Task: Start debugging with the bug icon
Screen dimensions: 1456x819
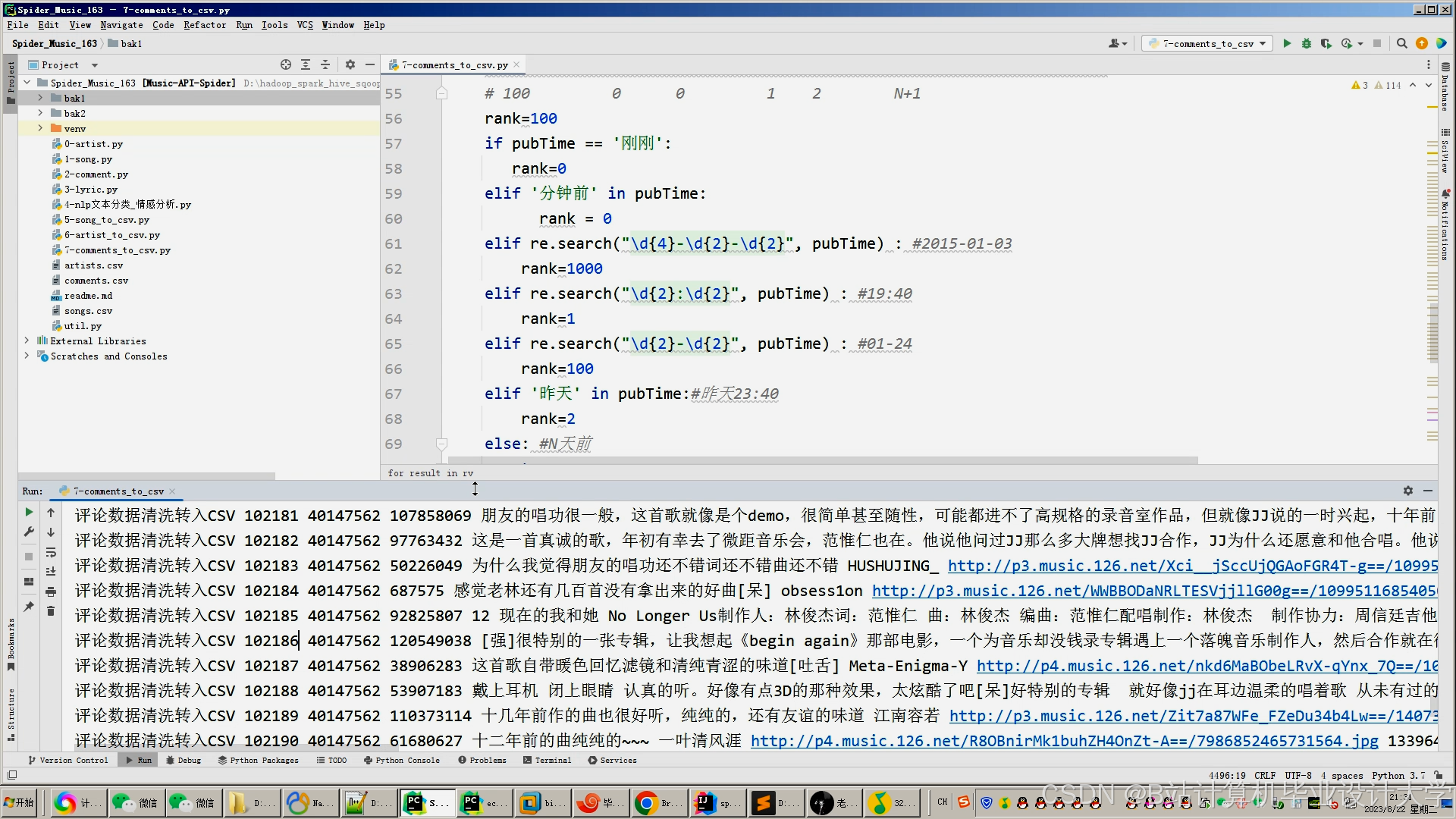Action: [x=1306, y=43]
